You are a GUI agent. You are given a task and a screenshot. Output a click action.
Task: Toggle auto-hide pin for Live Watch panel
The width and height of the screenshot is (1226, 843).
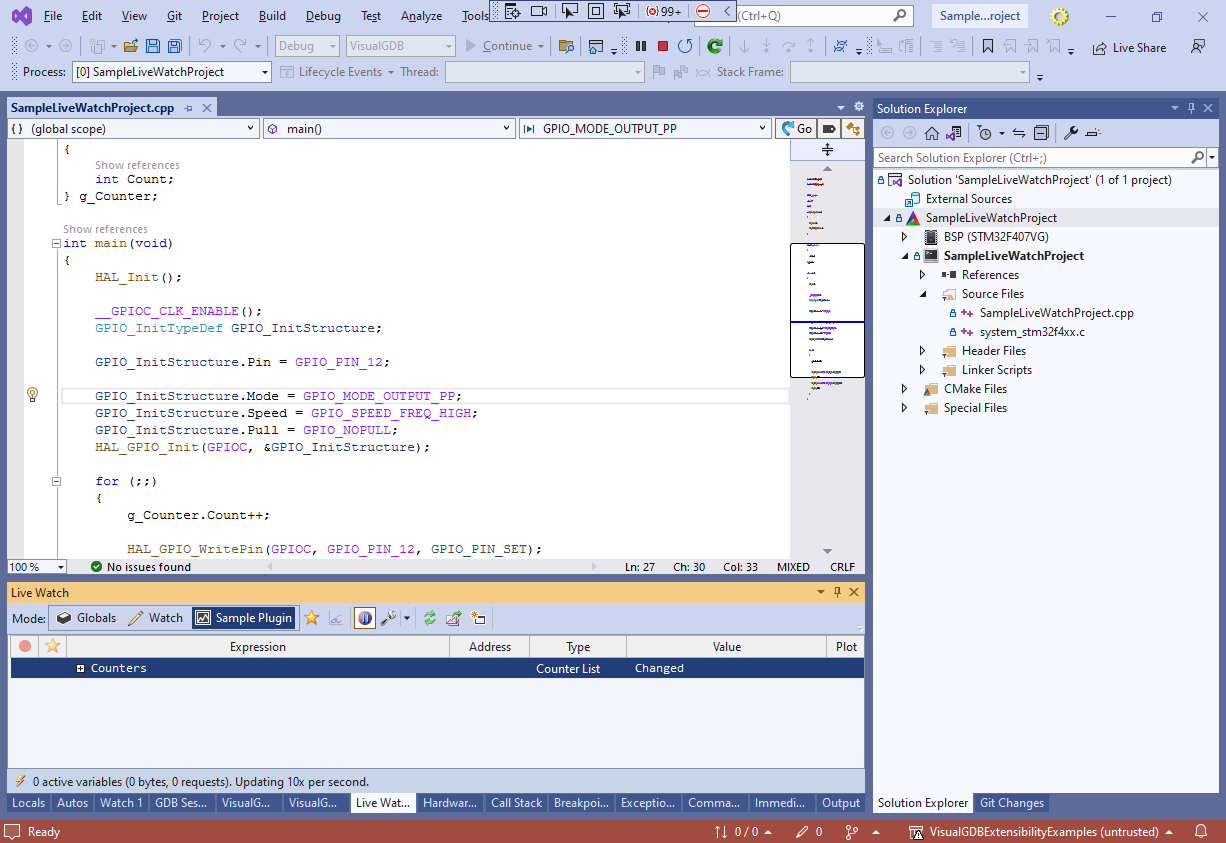tap(837, 593)
